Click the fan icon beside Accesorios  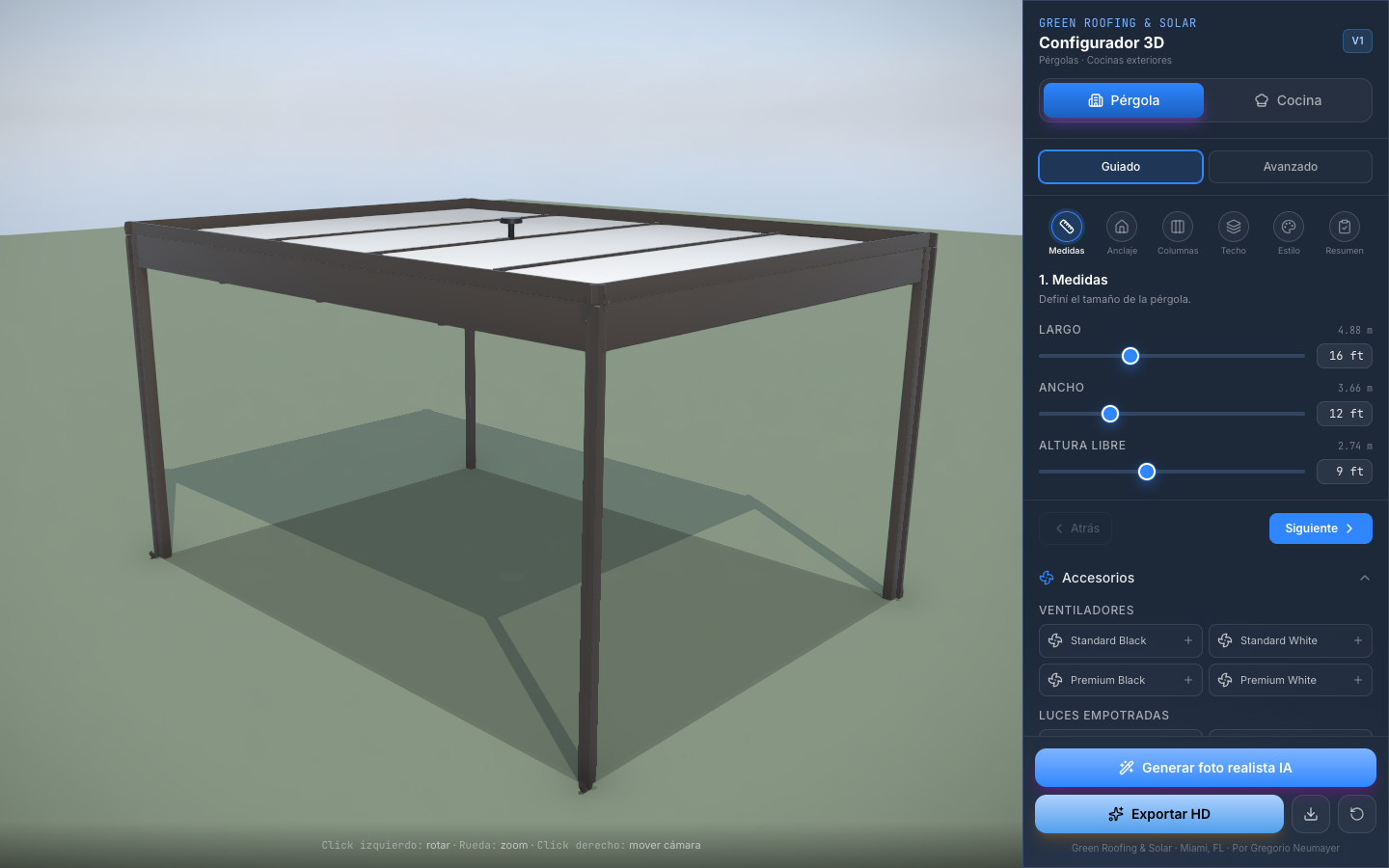pos(1047,578)
